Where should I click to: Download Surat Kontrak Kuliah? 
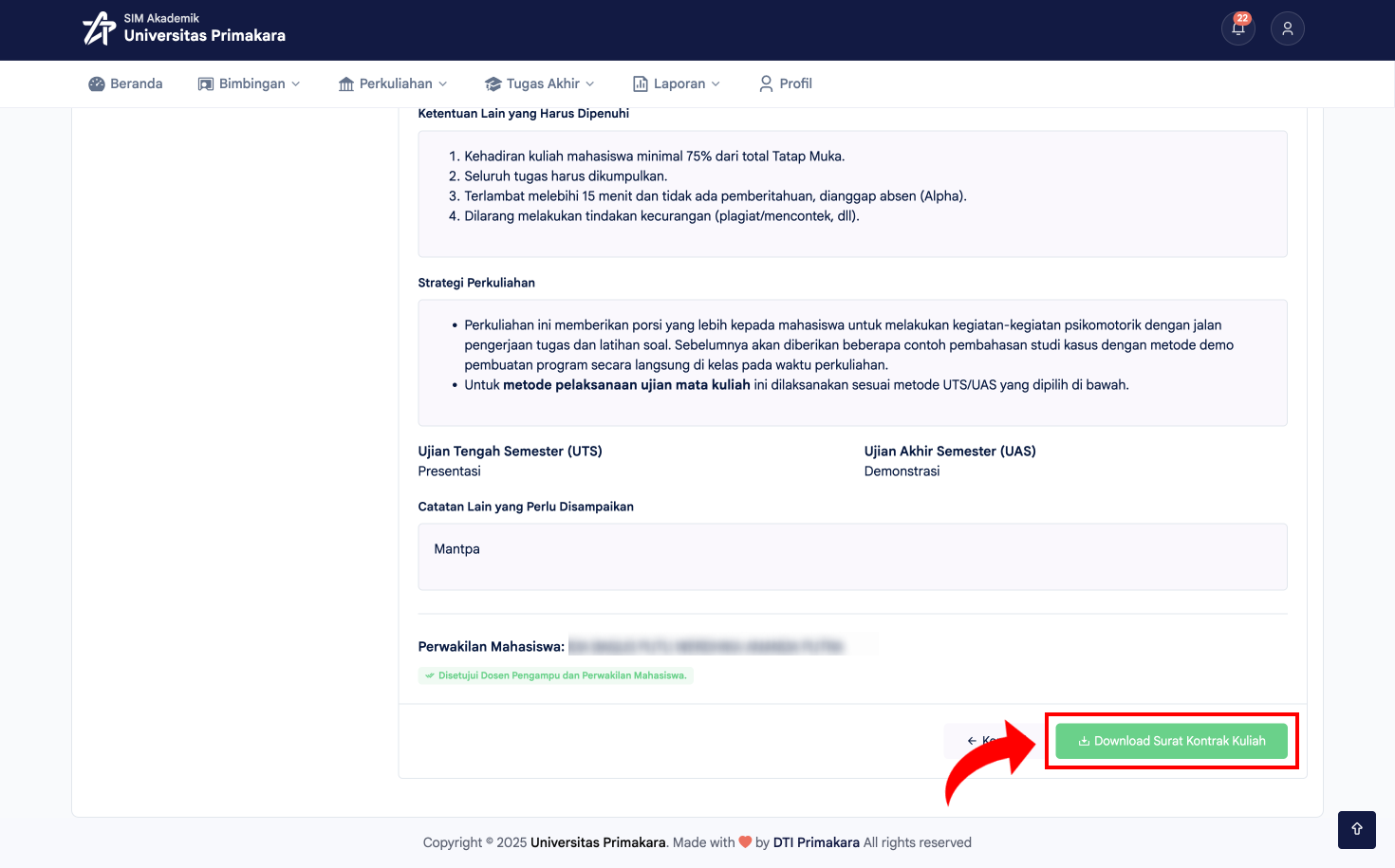(1172, 741)
